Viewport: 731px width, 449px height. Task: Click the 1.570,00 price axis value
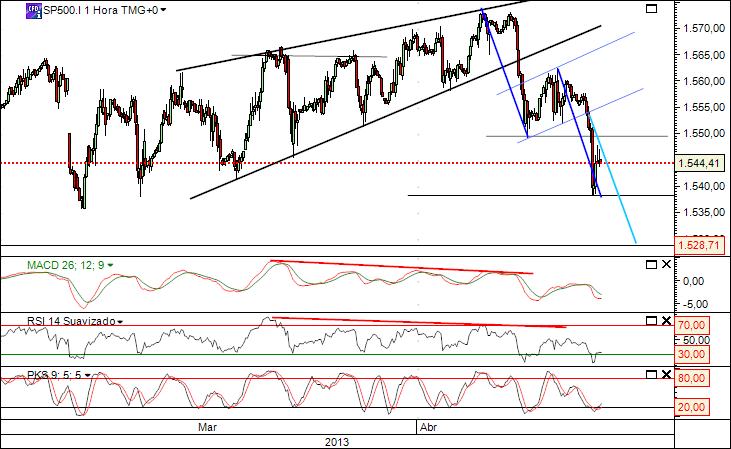pos(704,29)
